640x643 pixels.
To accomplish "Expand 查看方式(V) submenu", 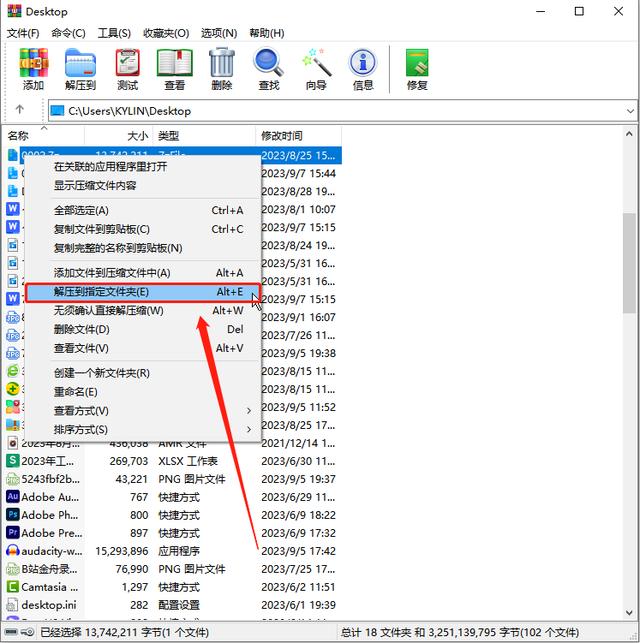I will point(150,411).
